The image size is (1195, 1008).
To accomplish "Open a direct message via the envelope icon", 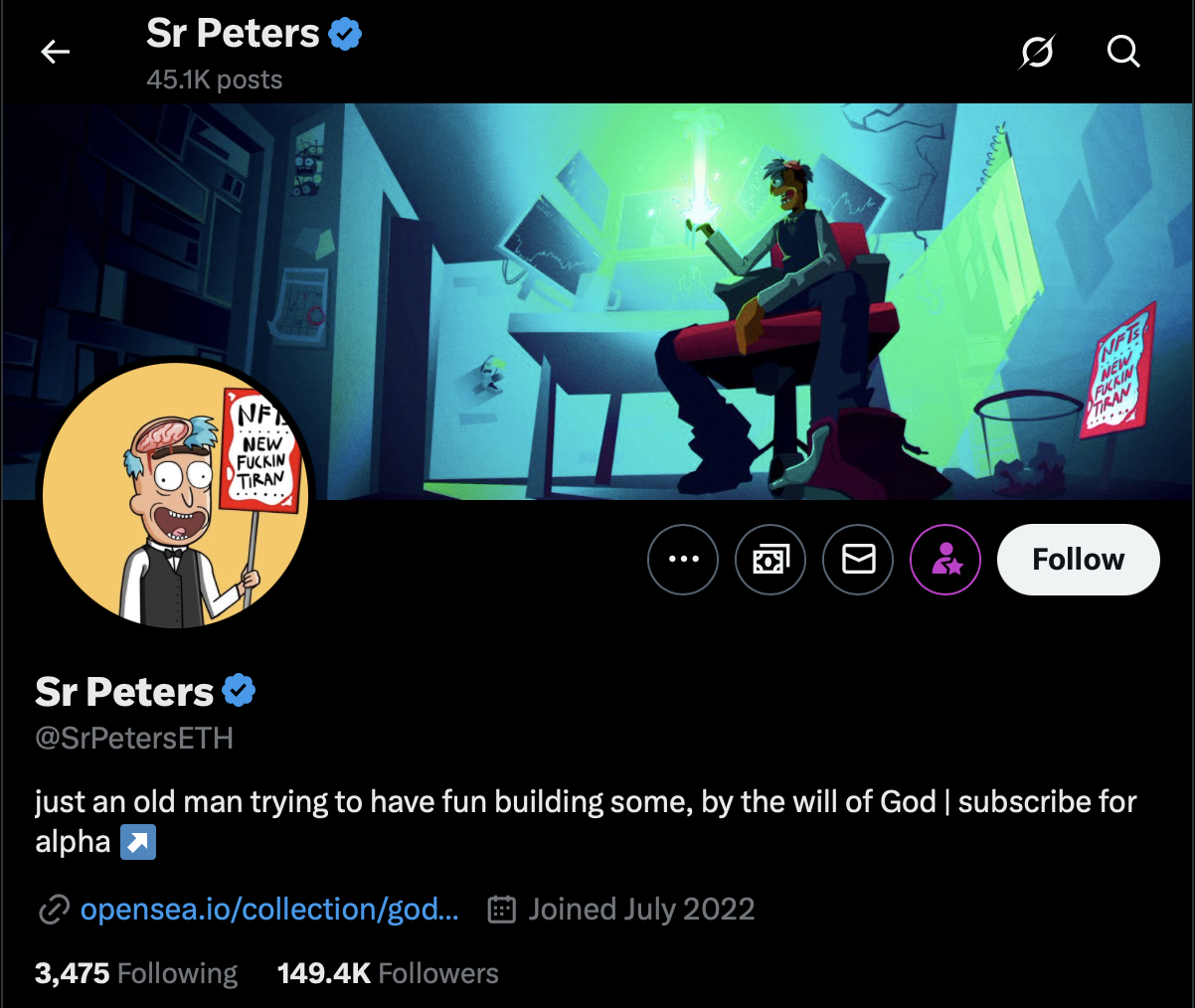I will tap(858, 559).
